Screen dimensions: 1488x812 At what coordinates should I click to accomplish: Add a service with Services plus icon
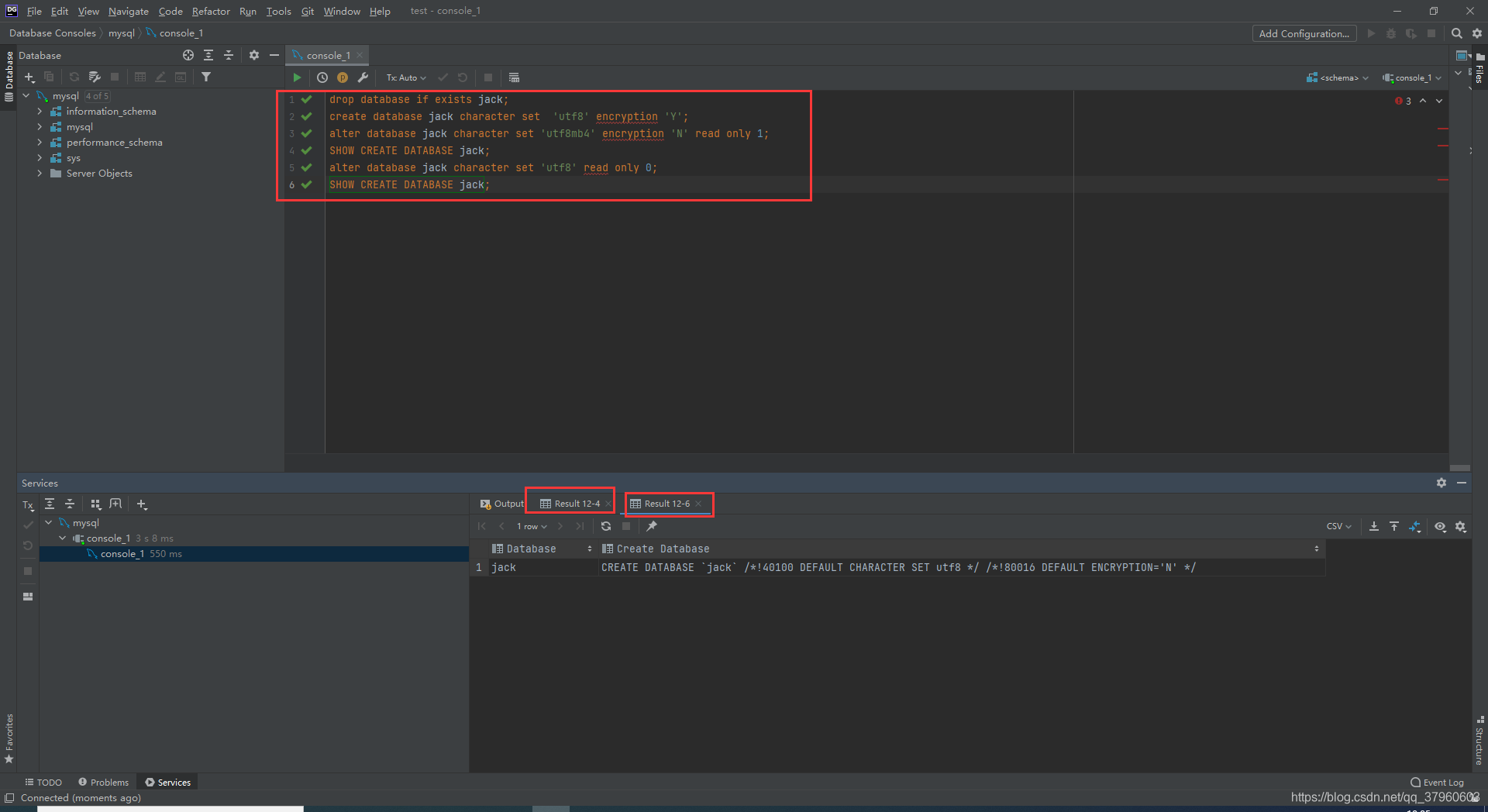(142, 504)
